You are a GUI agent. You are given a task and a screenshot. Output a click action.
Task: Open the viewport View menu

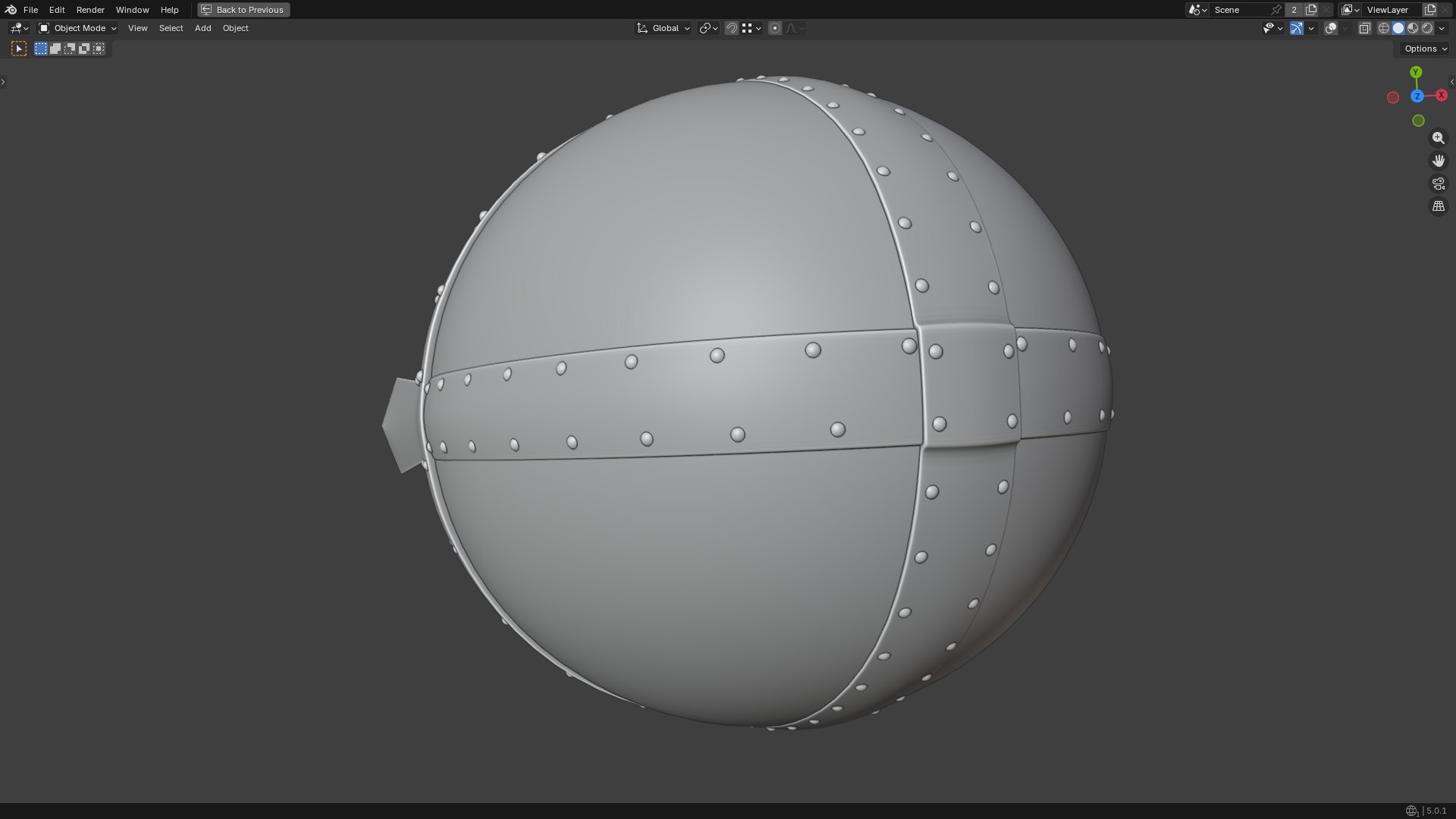click(x=137, y=28)
